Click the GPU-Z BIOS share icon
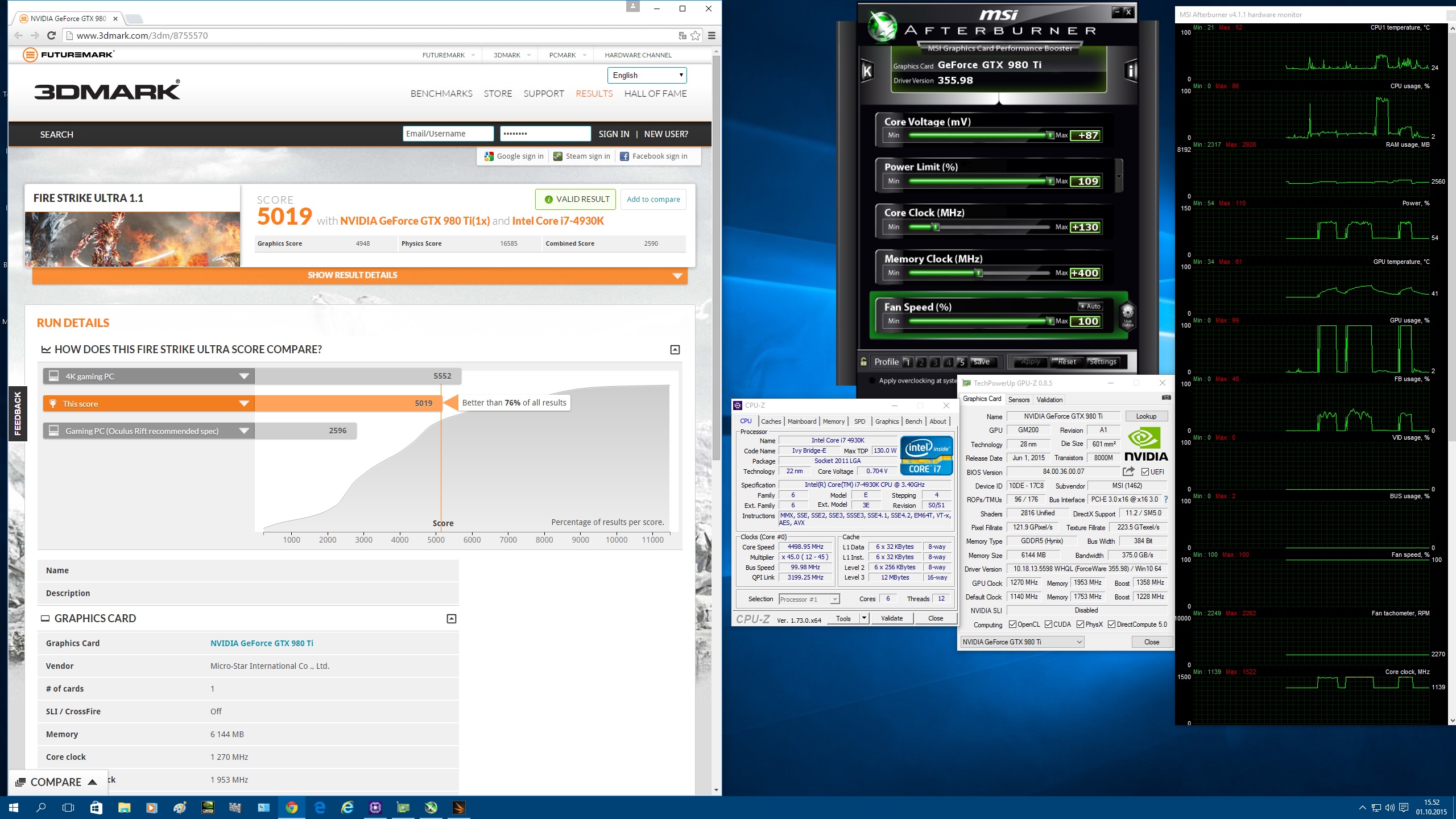 [1128, 471]
